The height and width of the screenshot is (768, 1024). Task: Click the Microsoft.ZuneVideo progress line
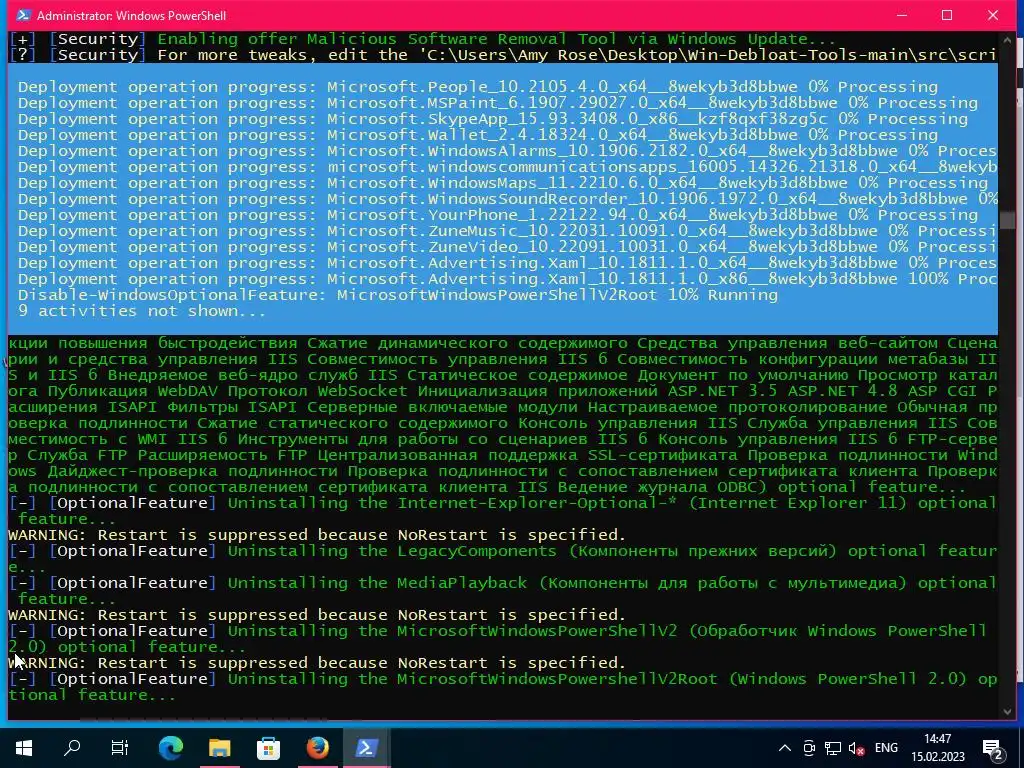coord(507,247)
